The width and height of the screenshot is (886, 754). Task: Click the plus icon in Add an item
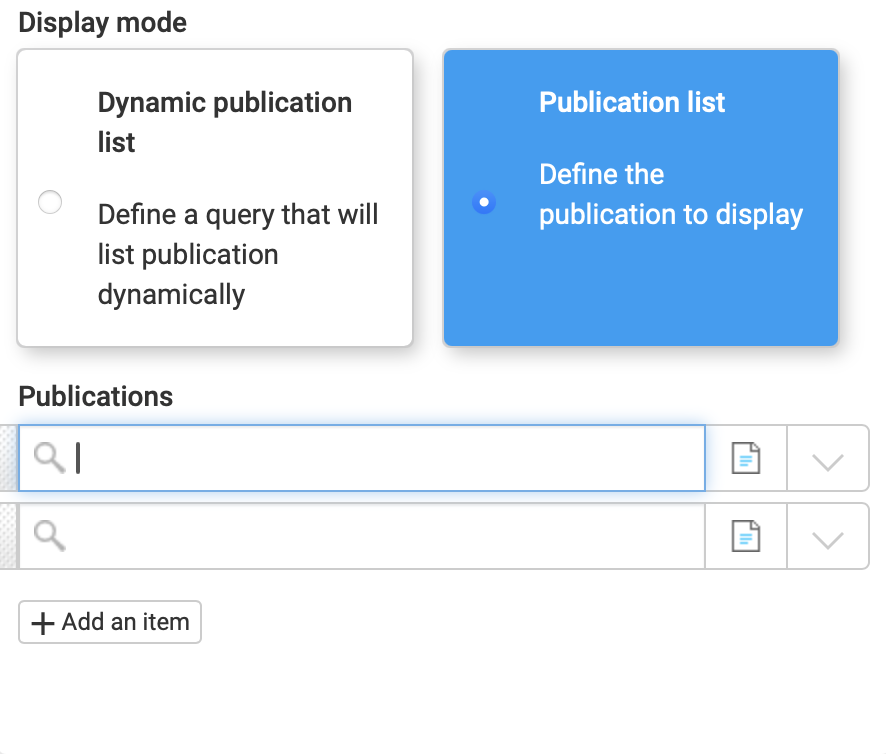(x=42, y=623)
